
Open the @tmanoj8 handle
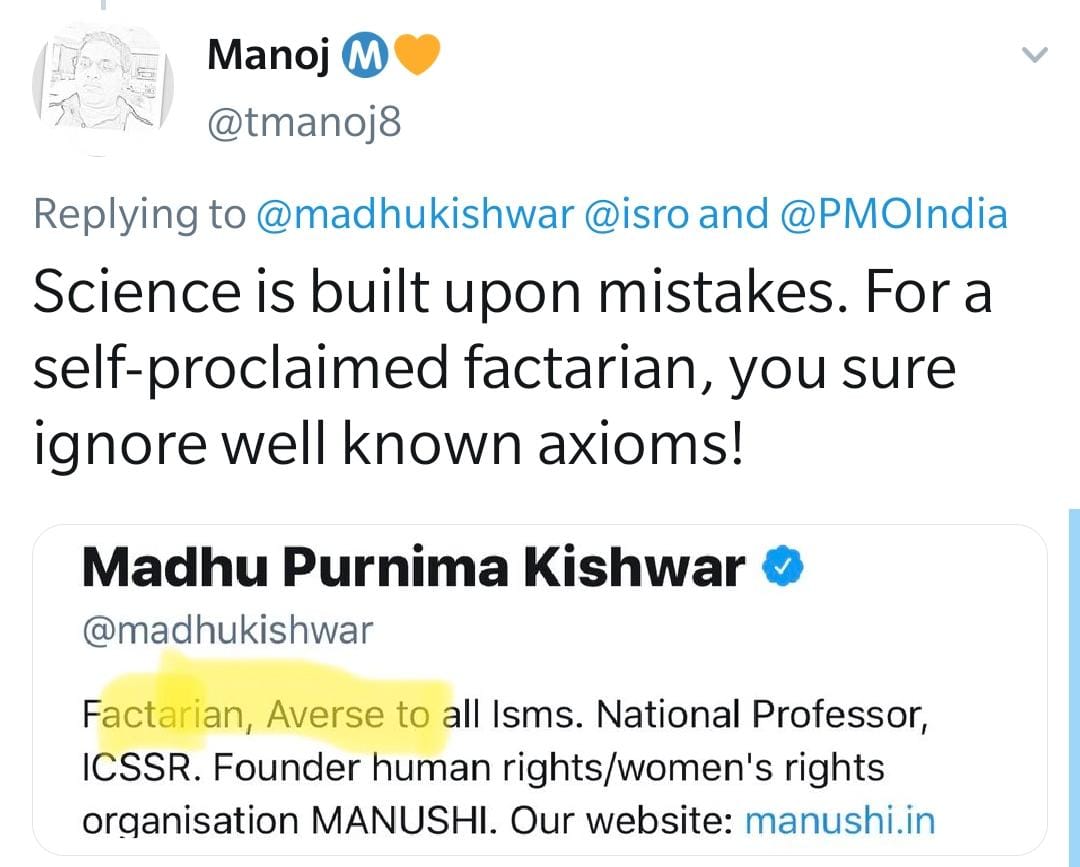[304, 124]
